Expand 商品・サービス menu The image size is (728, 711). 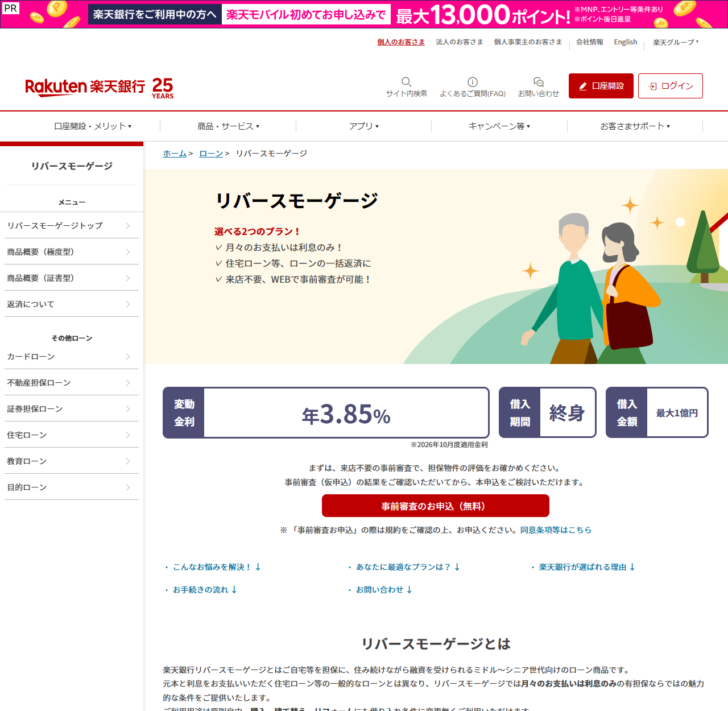click(228, 126)
